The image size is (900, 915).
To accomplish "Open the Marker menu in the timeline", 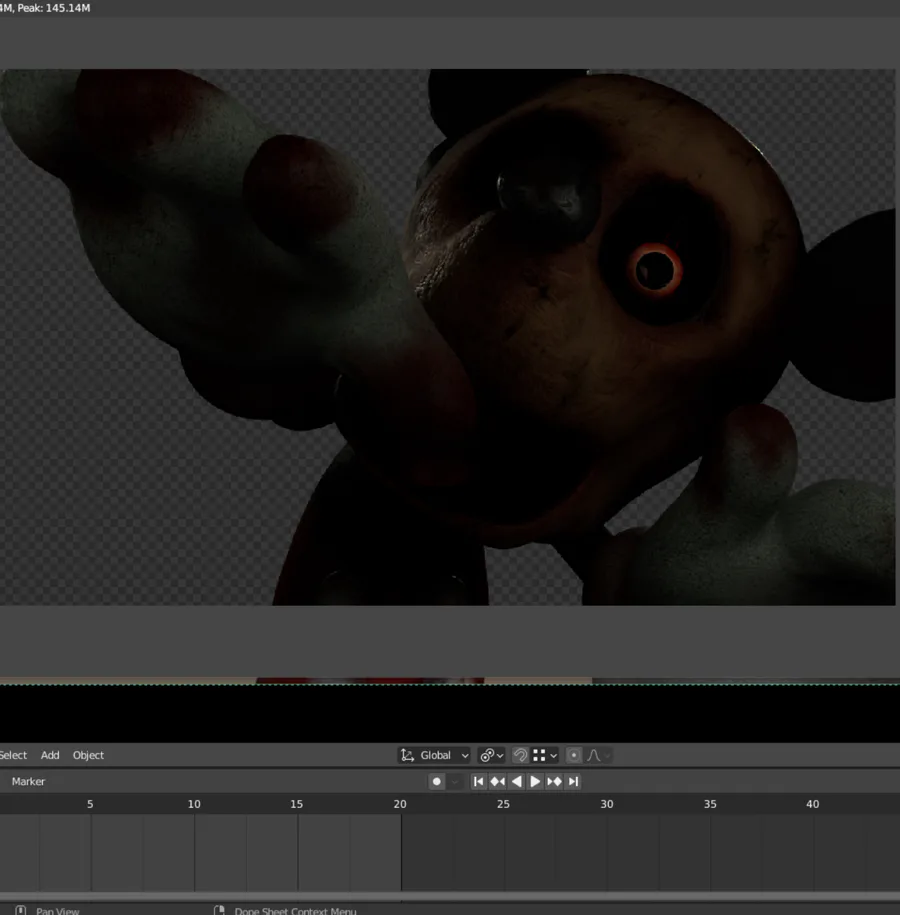I will [28, 781].
